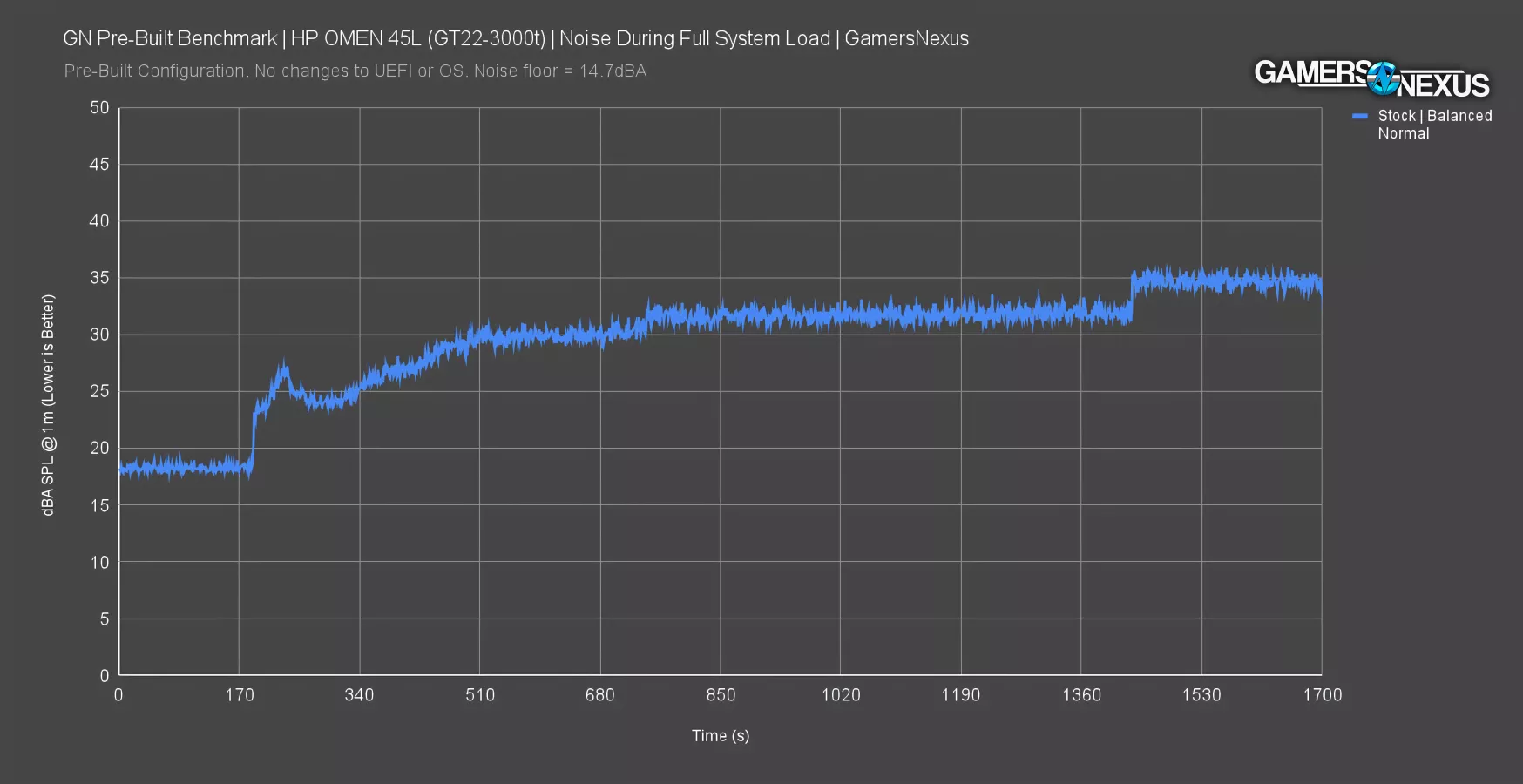Click the chart title mentioning HP OMEN 45L
The width and height of the screenshot is (1523, 784).
coord(515,38)
